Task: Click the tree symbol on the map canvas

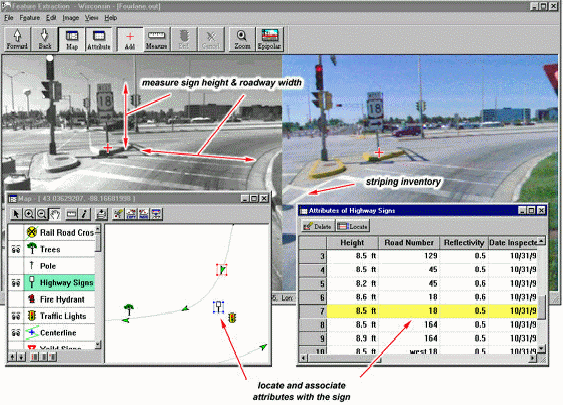Action: pyautogui.click(x=129, y=309)
